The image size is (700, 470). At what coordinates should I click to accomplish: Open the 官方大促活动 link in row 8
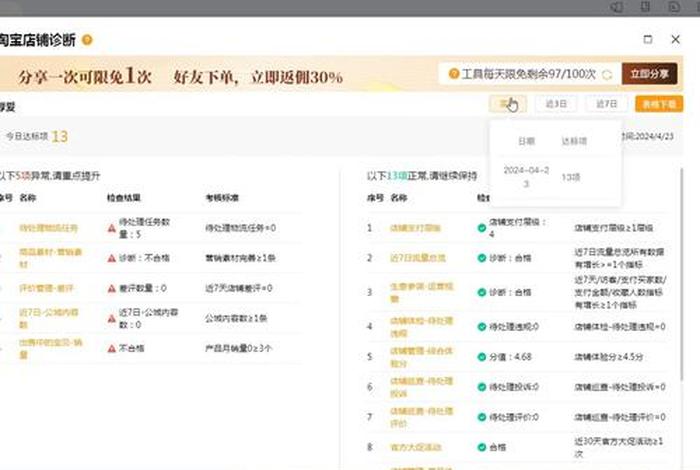(x=416, y=447)
